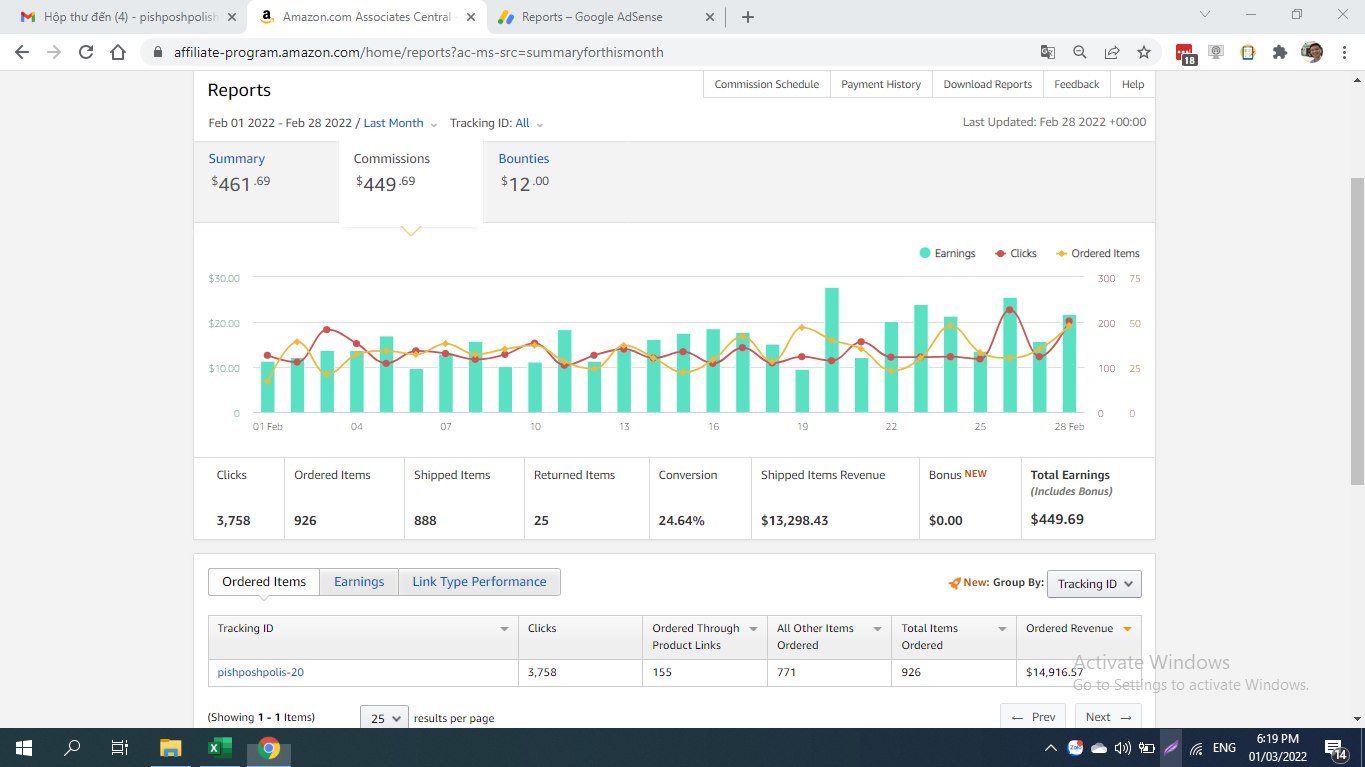1365x767 pixels.
Task: Go to the Prev results page
Action: pyautogui.click(x=1033, y=717)
